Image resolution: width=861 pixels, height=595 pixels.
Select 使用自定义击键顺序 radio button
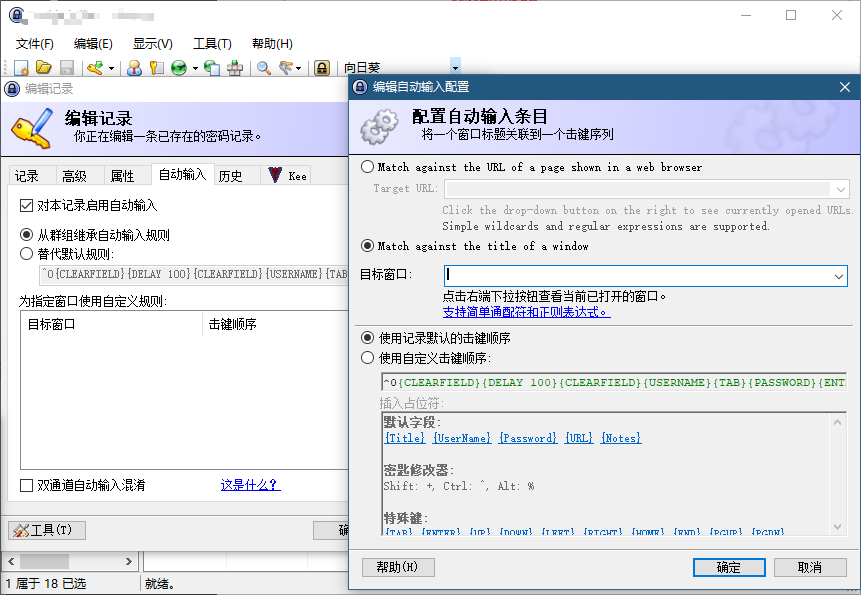click(367, 358)
